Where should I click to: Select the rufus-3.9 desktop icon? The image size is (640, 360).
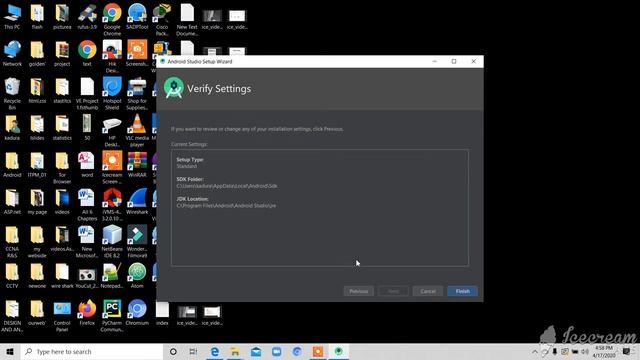(x=87, y=17)
